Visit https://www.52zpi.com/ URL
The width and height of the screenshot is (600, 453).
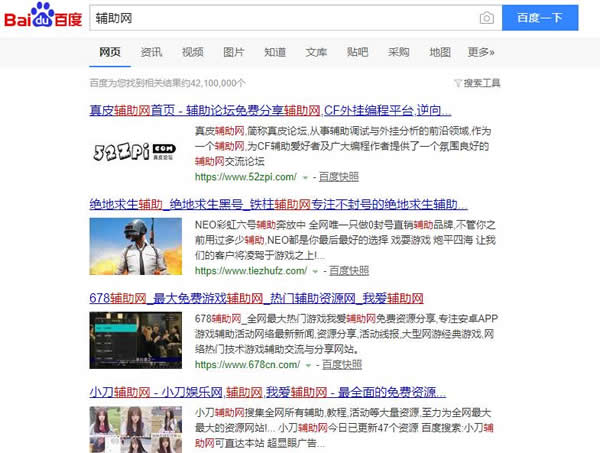(246, 177)
